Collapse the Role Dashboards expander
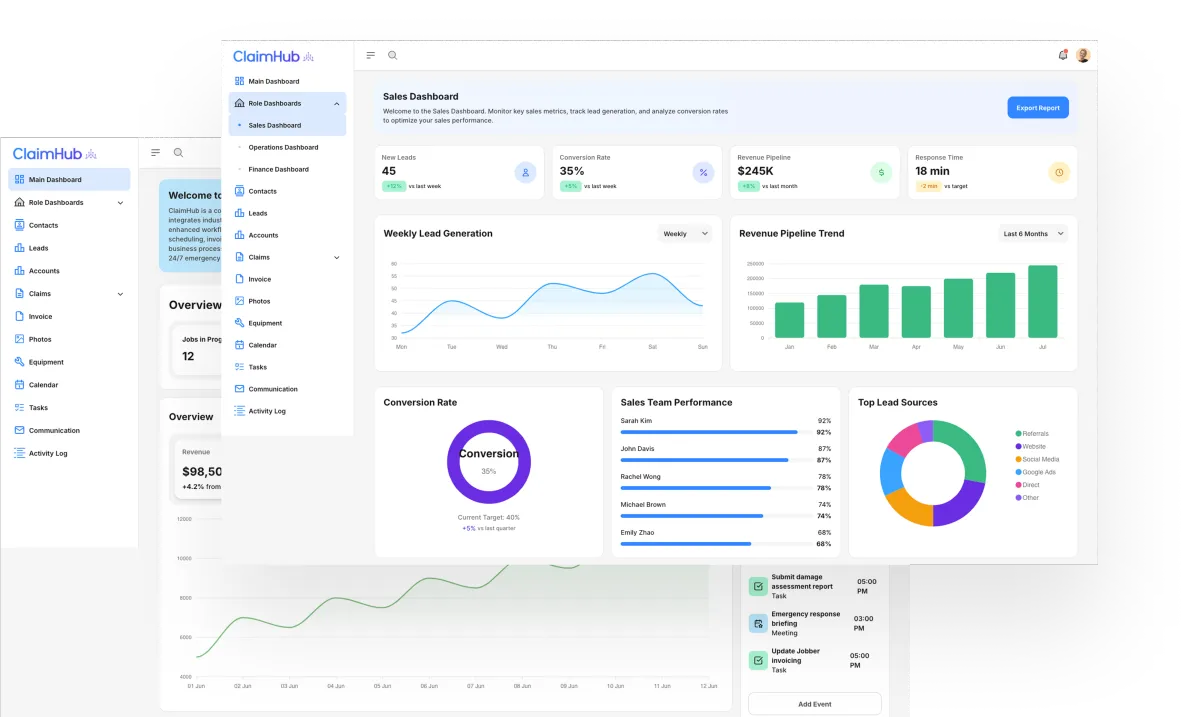Image resolution: width=1200 pixels, height=717 pixels. tap(336, 103)
